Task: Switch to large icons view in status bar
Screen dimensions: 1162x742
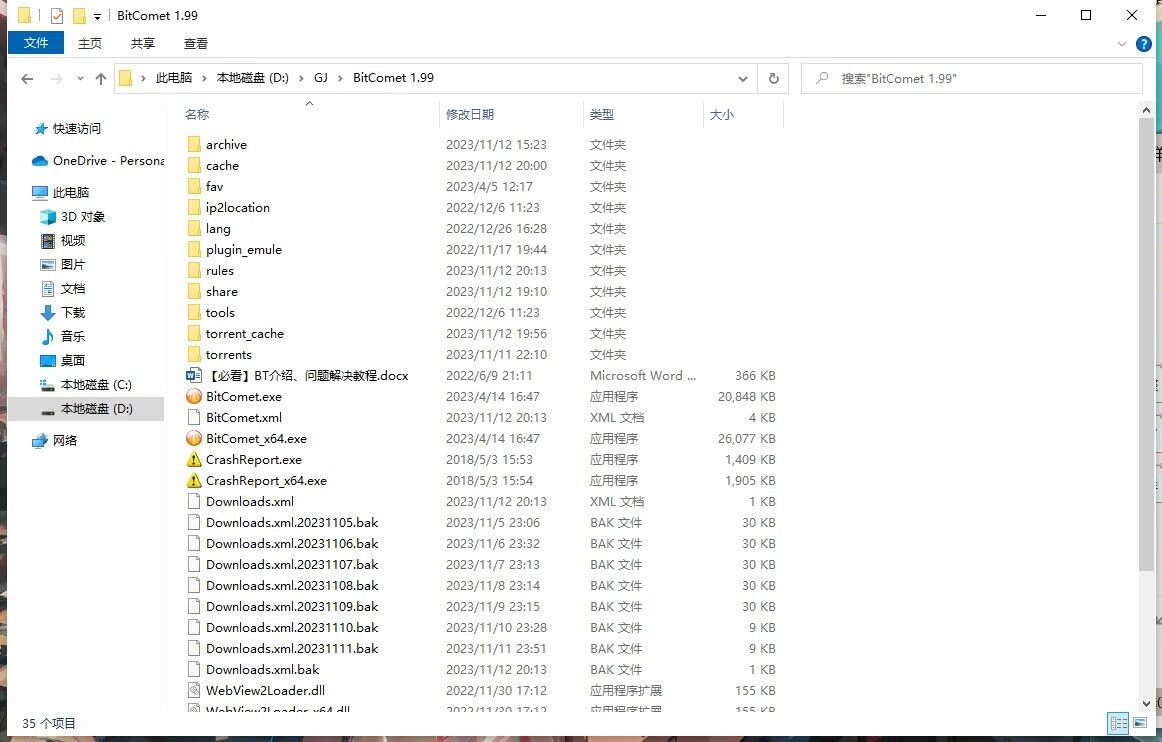Action: click(1140, 723)
